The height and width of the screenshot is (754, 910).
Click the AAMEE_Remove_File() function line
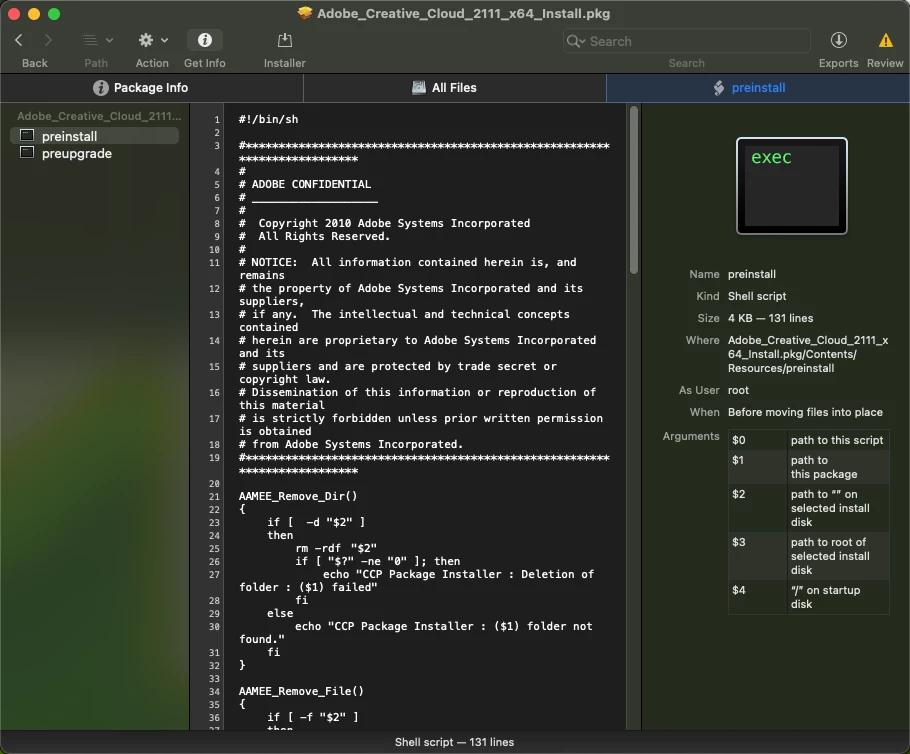coord(301,691)
